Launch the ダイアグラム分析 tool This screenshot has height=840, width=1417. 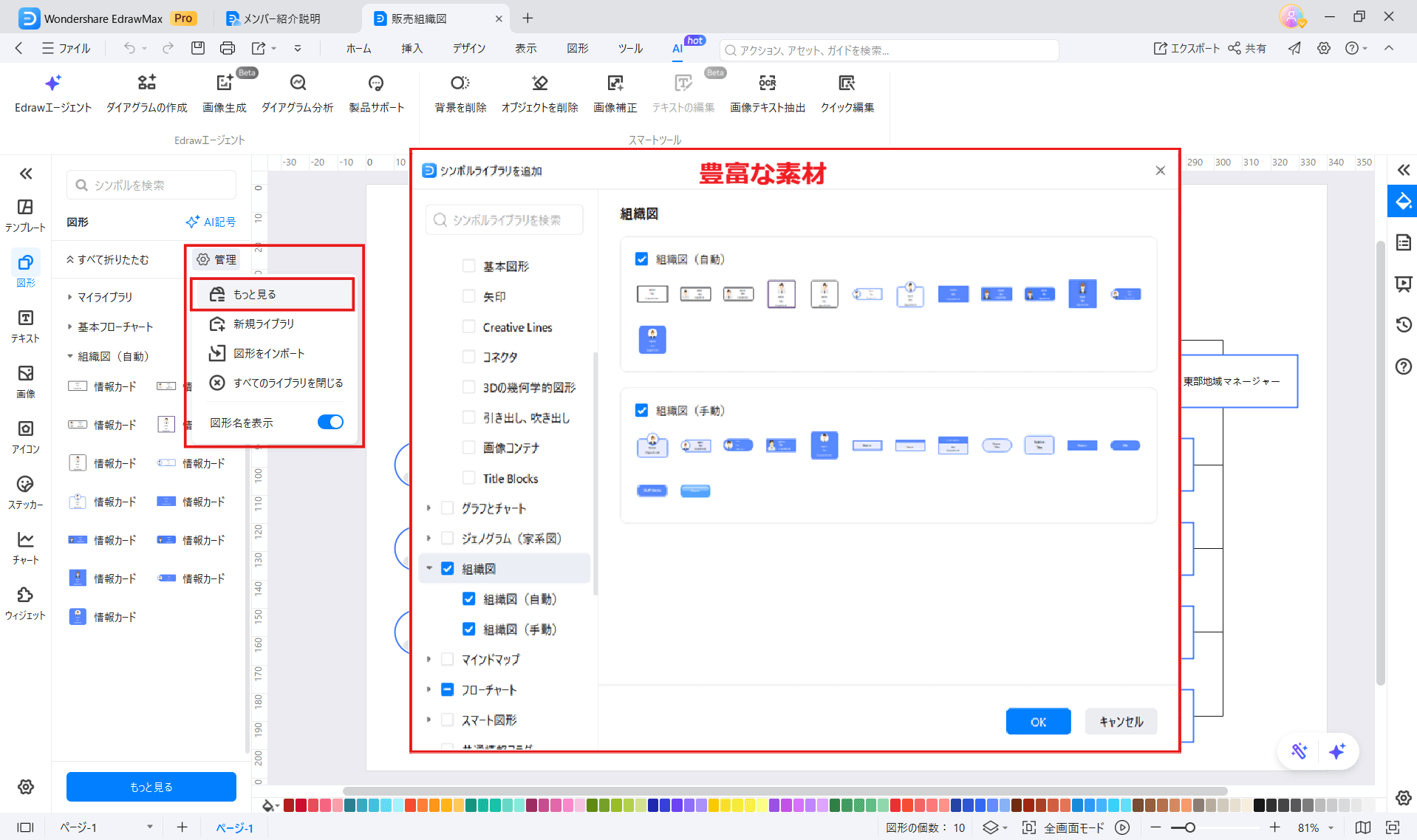pyautogui.click(x=297, y=92)
